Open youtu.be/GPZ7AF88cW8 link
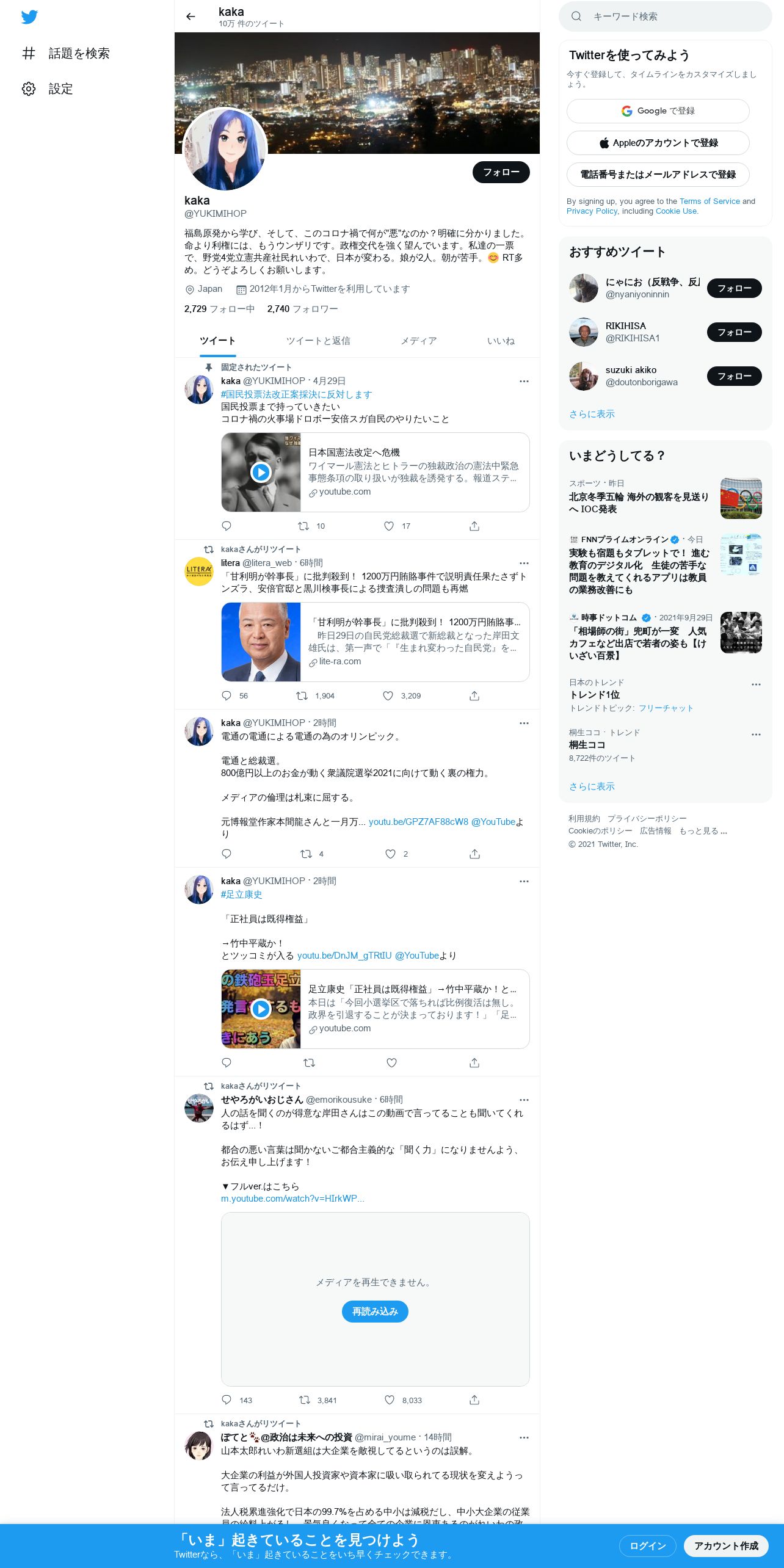 [418, 822]
